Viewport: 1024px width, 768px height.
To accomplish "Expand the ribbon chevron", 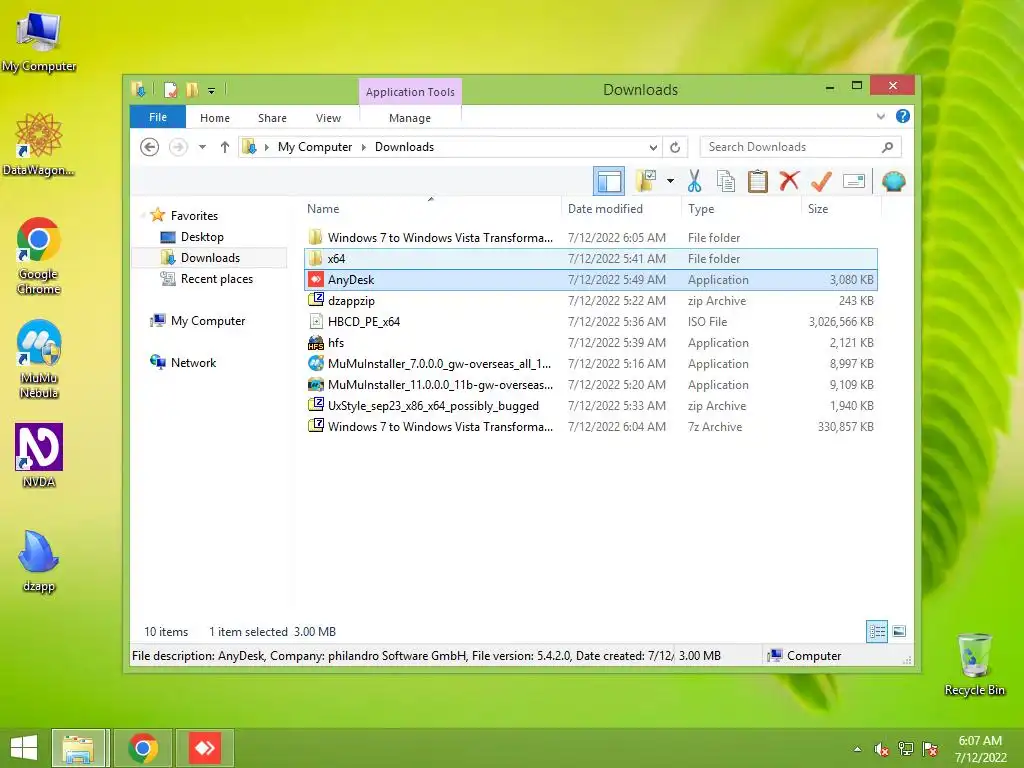I will tap(880, 116).
